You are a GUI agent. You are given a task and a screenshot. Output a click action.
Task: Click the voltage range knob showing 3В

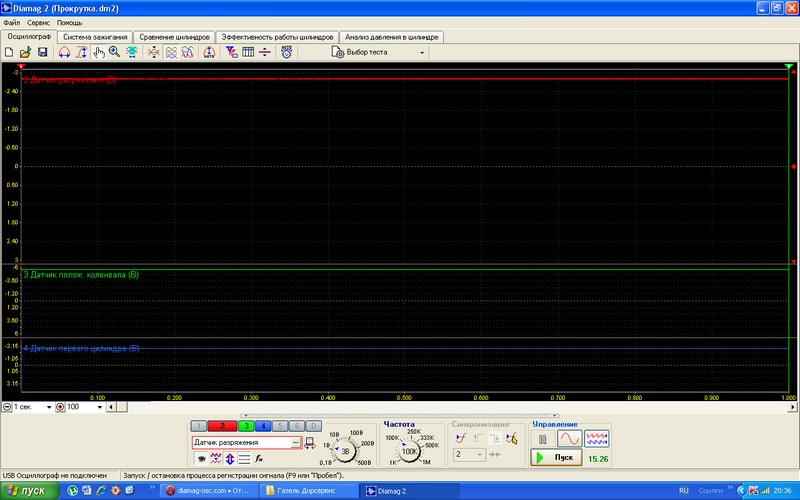click(345, 451)
